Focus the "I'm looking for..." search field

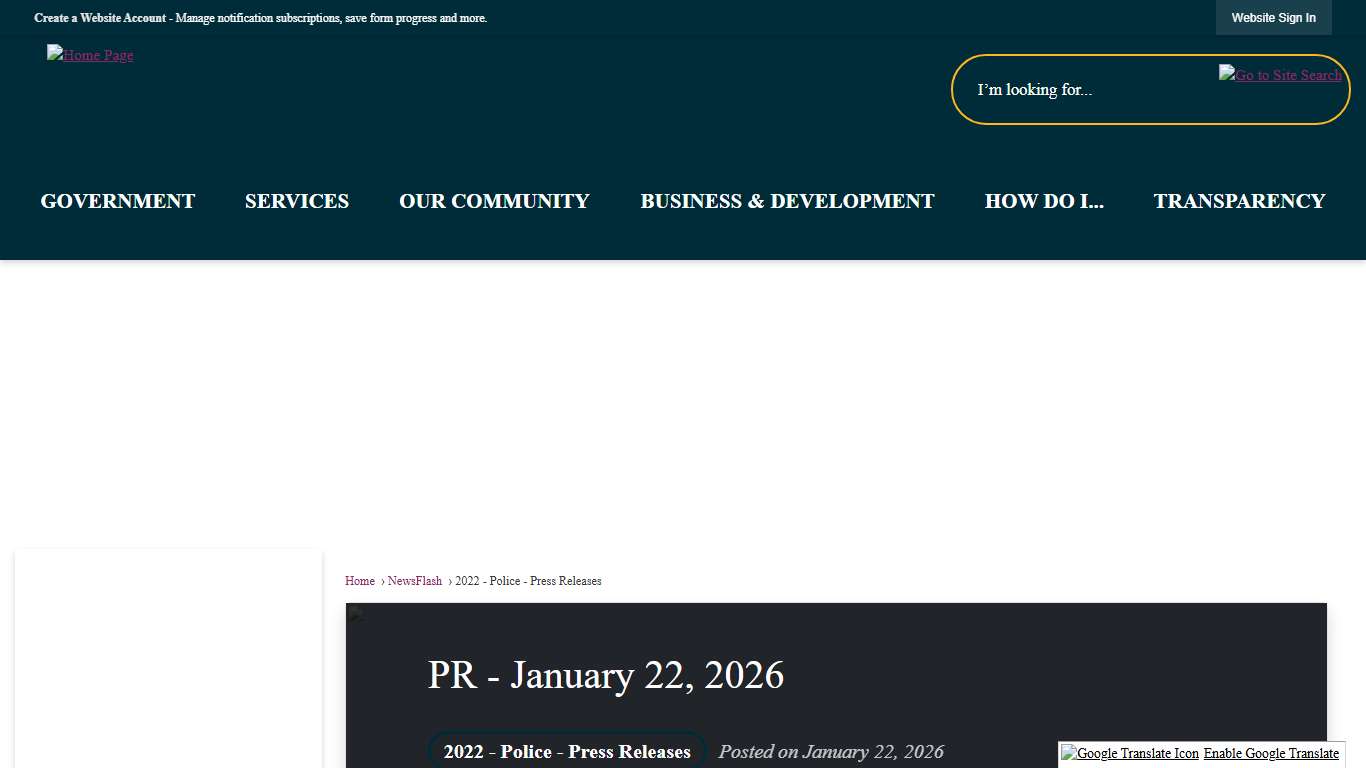[1090, 90]
